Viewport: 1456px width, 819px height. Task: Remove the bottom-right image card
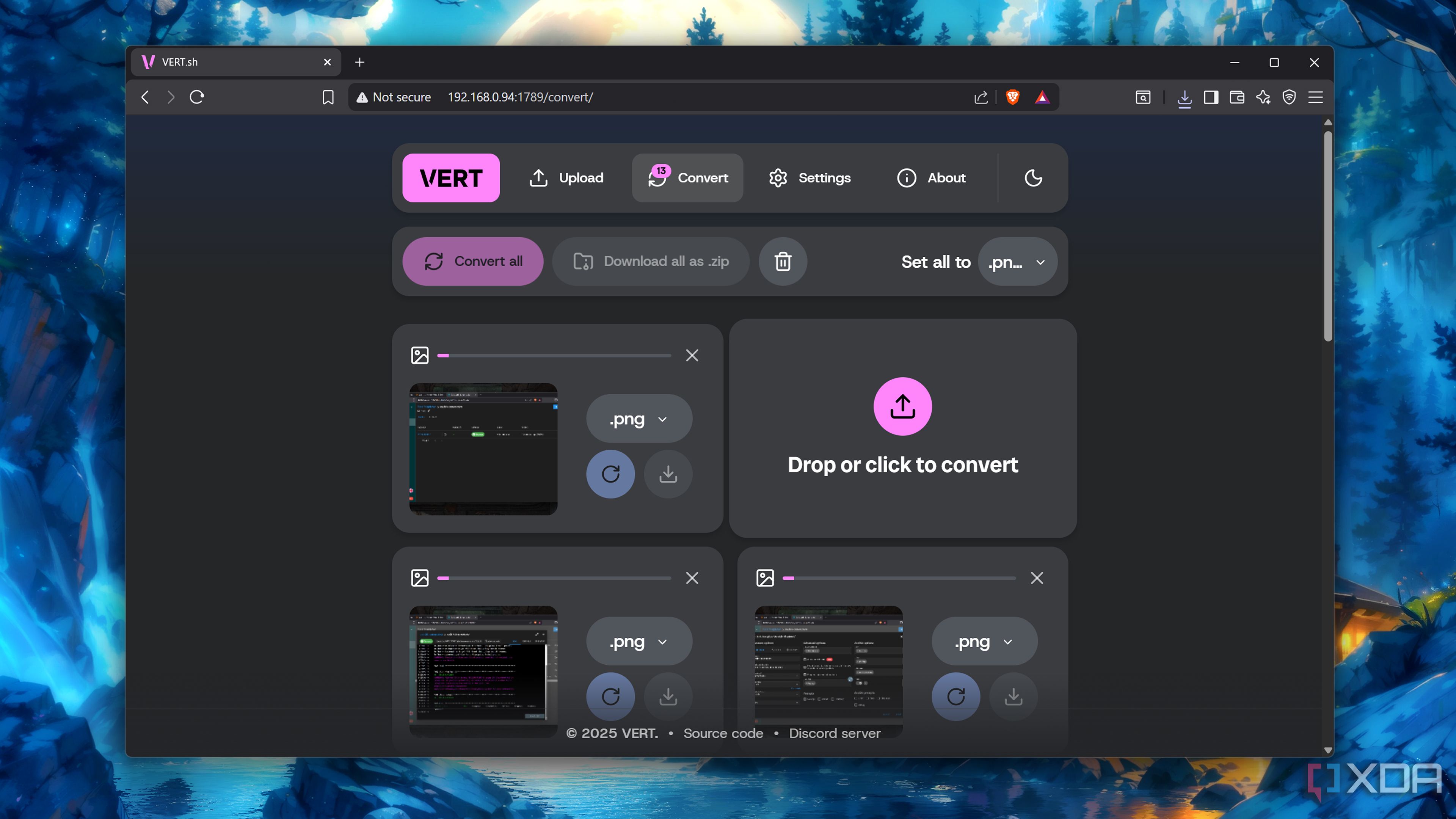tap(1037, 578)
